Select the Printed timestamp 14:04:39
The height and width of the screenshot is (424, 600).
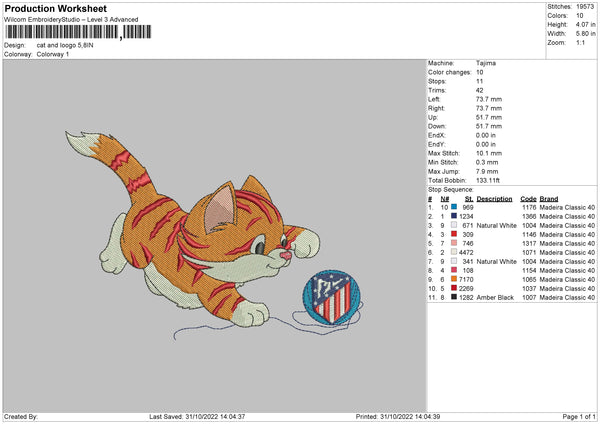(426, 416)
